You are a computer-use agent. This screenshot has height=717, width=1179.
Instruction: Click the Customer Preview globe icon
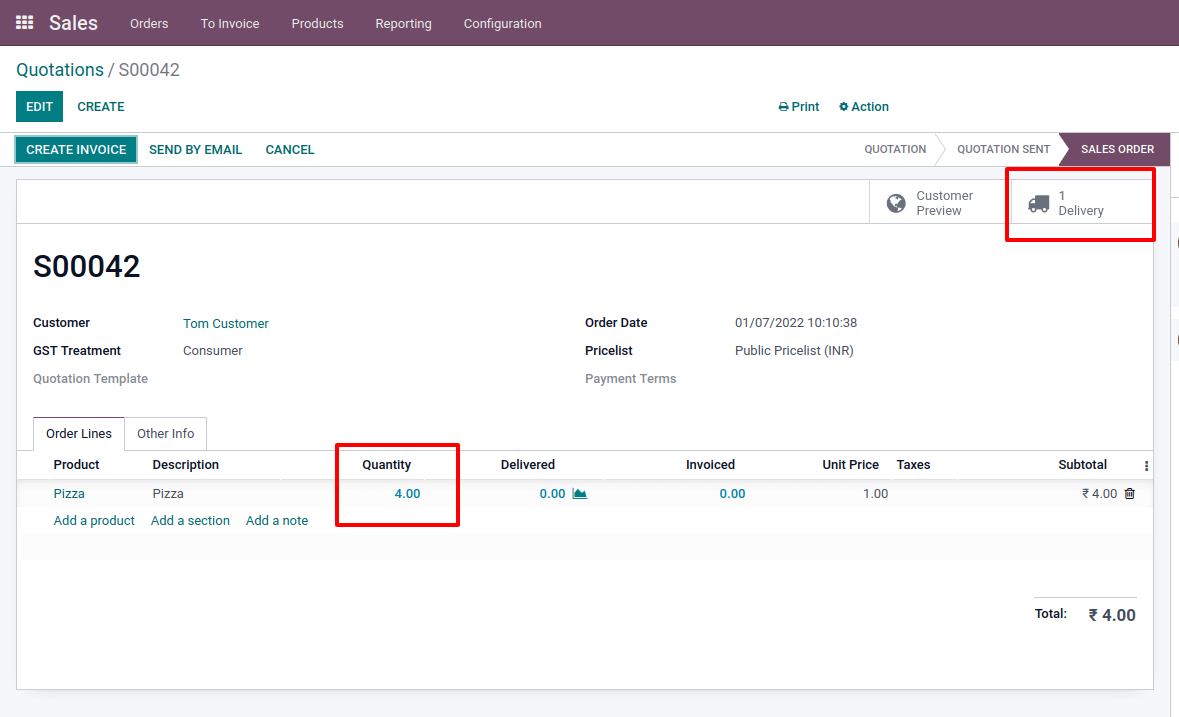click(x=896, y=203)
